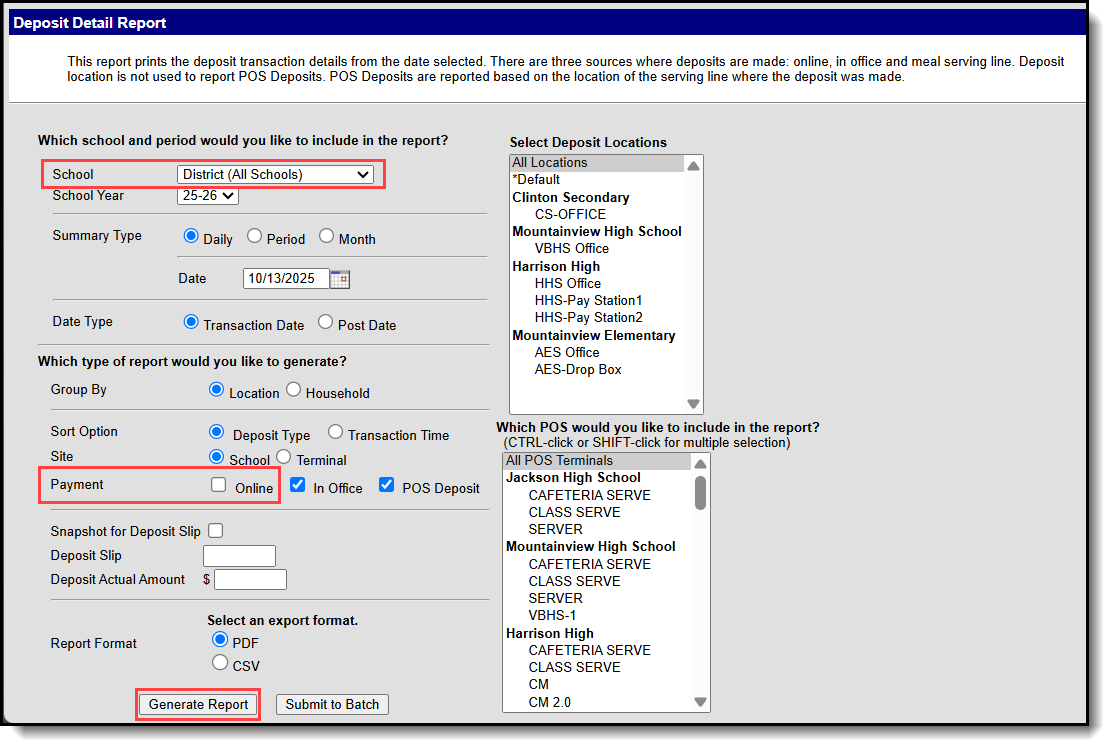Switch summary type to Month
The height and width of the screenshot is (751, 1114).
pyautogui.click(x=324, y=237)
